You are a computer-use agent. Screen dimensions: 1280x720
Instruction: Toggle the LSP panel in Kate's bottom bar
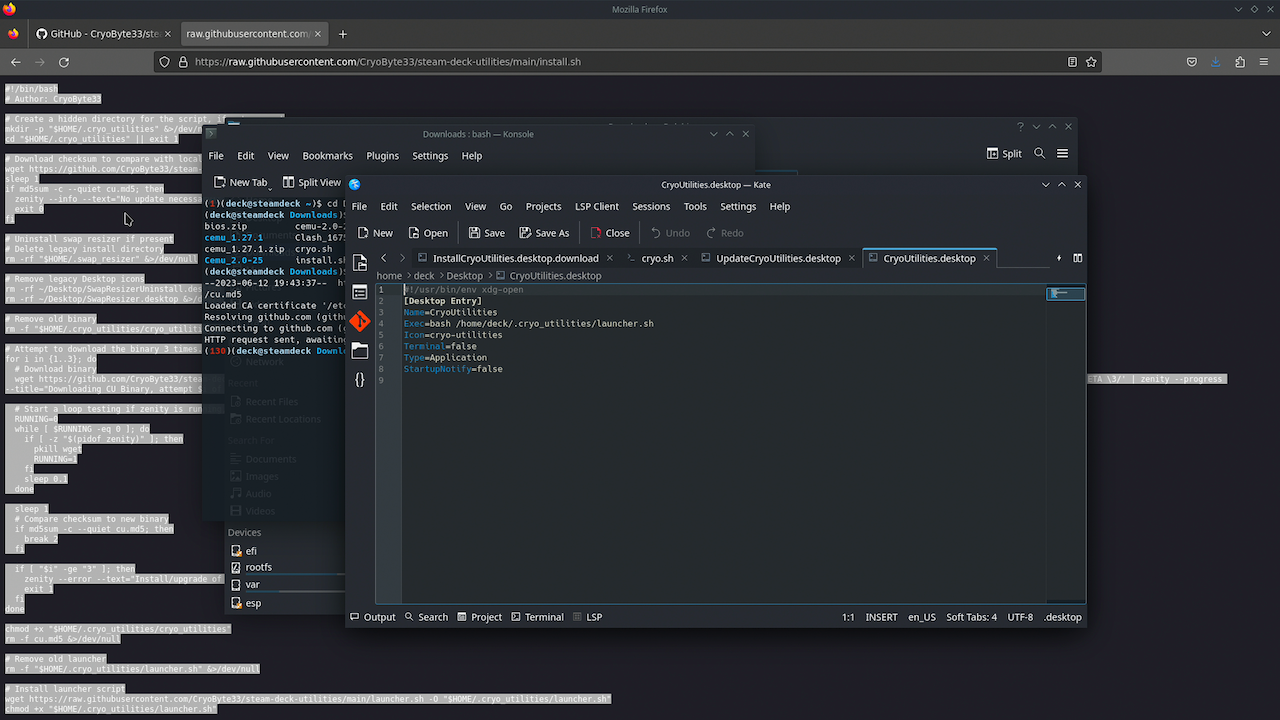click(587, 617)
